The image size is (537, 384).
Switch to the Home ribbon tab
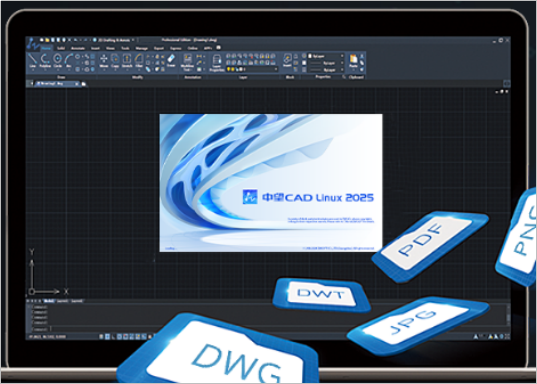point(46,48)
